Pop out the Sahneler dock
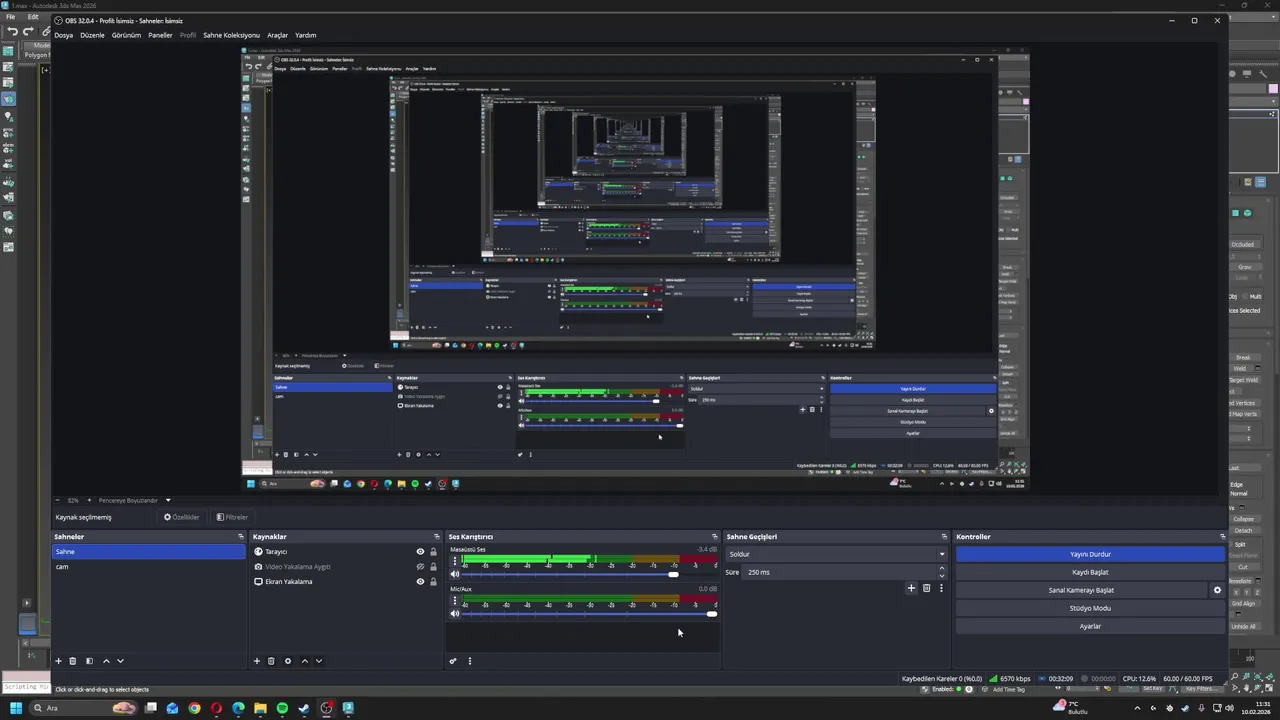This screenshot has width=1280, height=720. (241, 537)
